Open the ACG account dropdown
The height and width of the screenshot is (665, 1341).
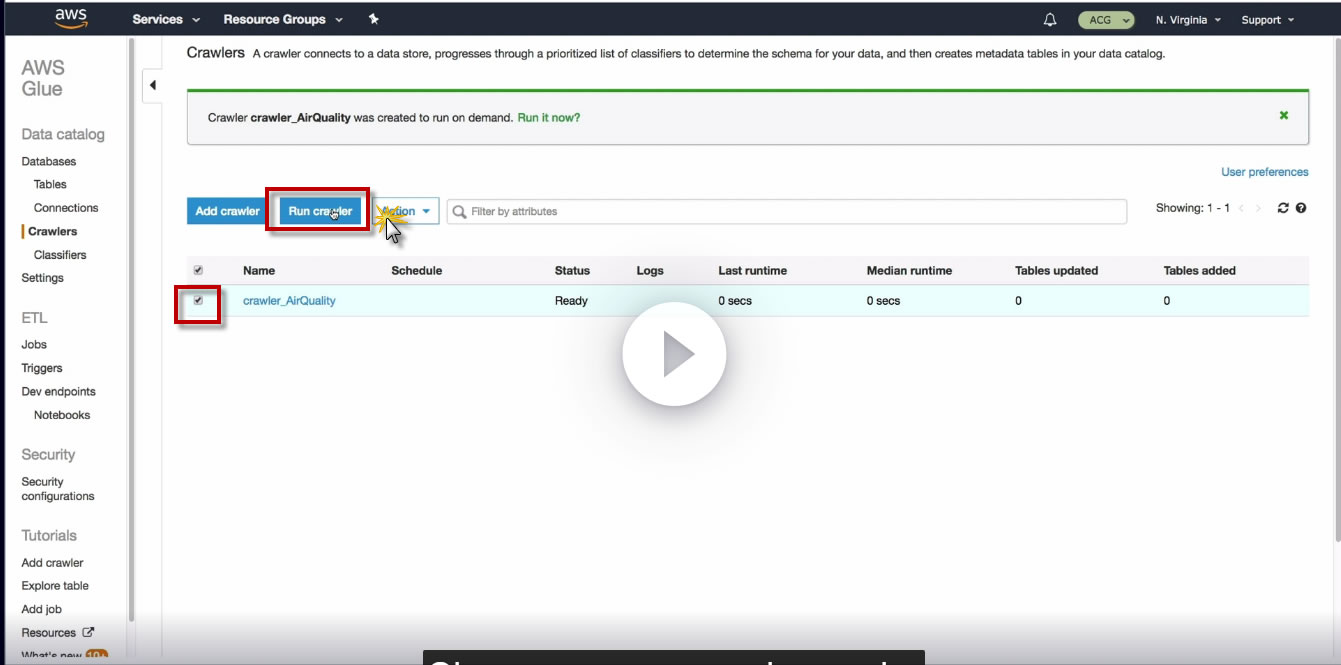click(1106, 20)
